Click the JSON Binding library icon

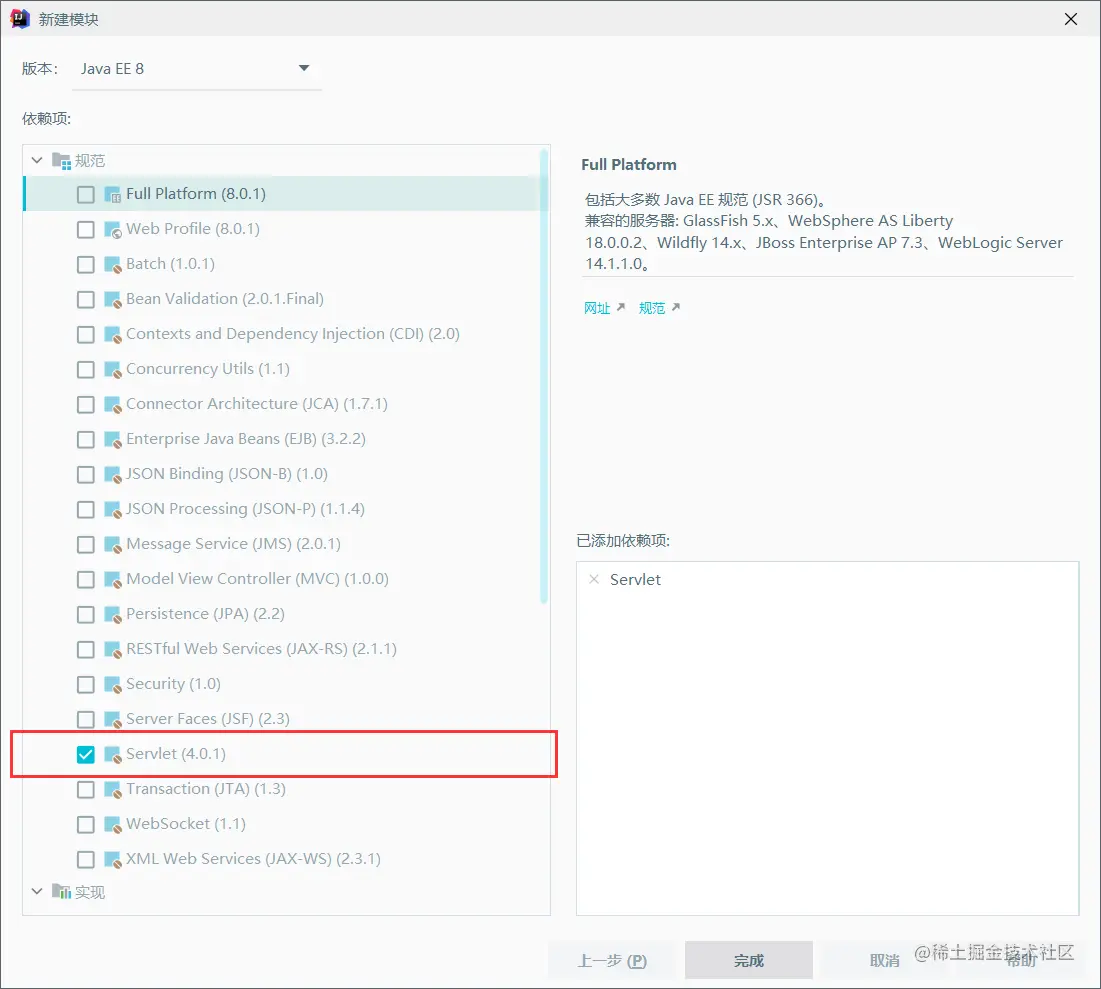(x=112, y=475)
